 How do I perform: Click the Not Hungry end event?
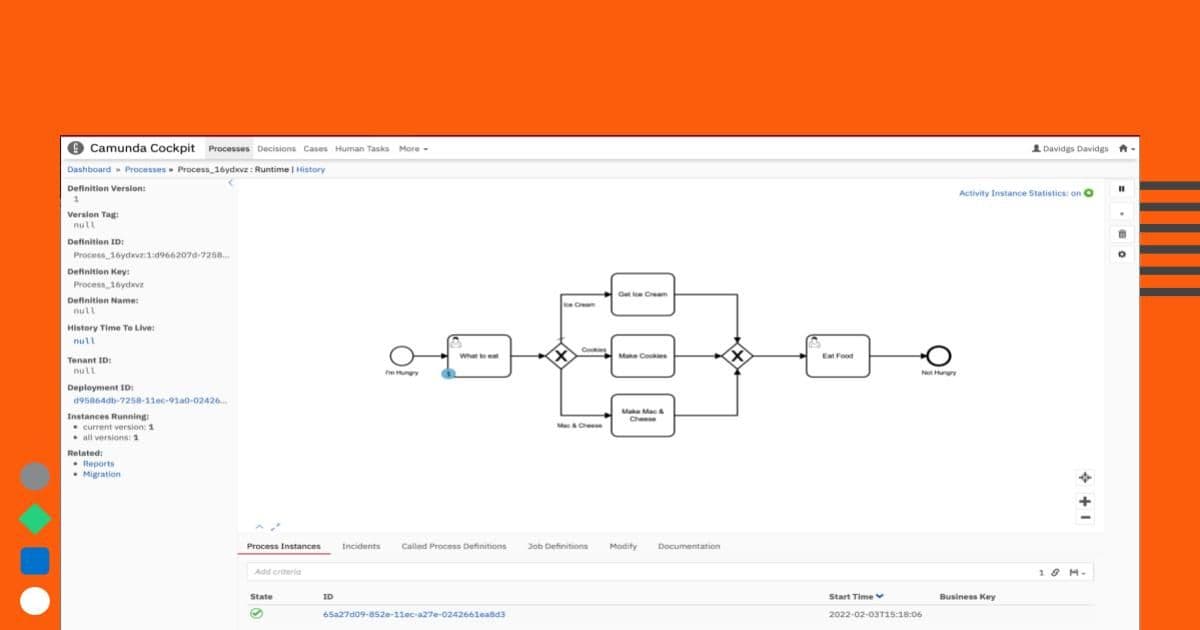tap(939, 356)
